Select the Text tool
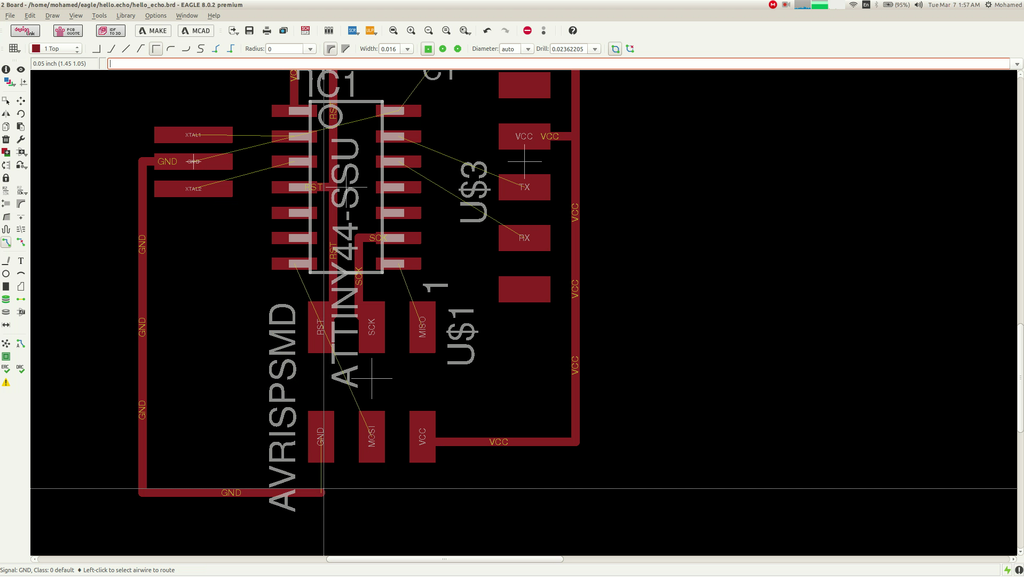The image size is (1024, 577). pyautogui.click(x=21, y=260)
